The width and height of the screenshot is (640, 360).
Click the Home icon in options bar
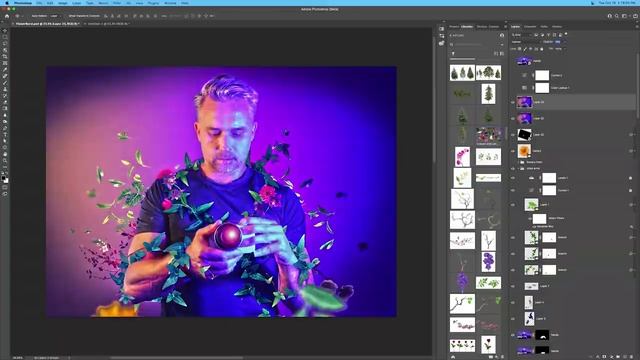7,16
